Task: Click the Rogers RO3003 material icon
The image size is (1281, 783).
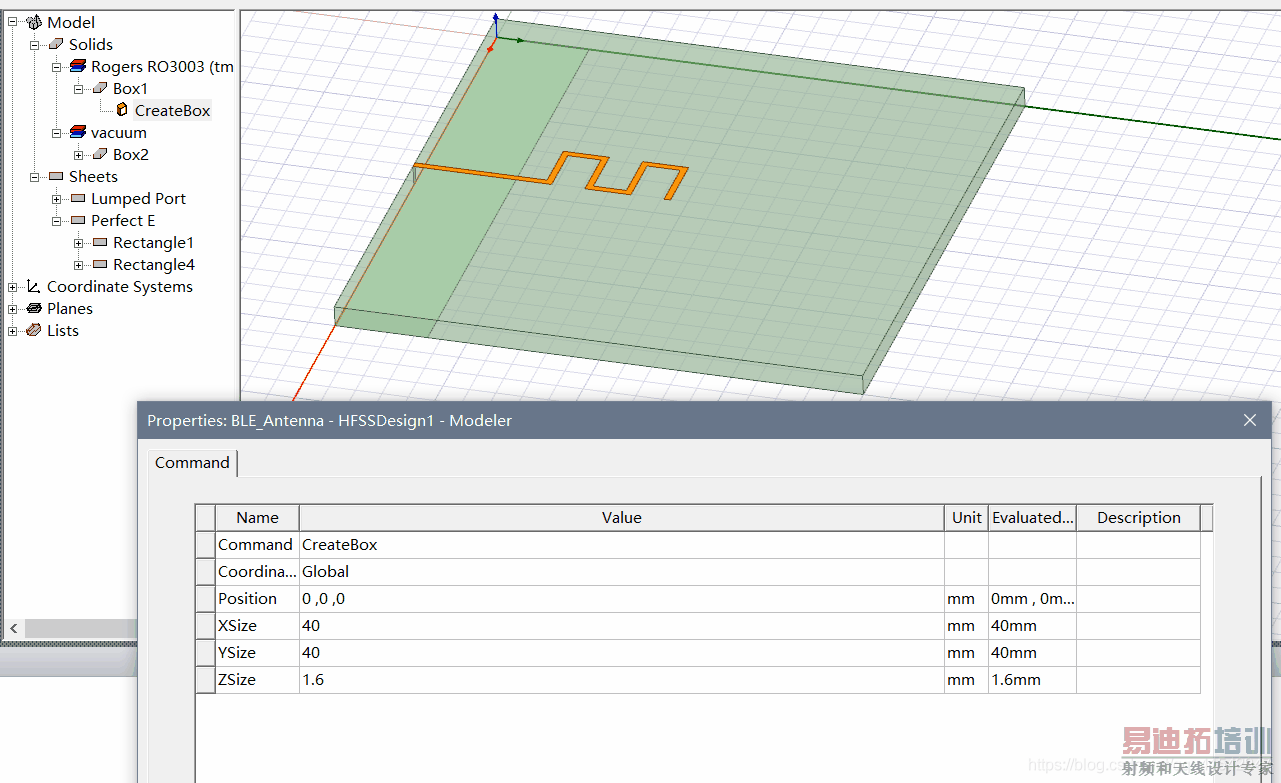Action: coord(78,66)
